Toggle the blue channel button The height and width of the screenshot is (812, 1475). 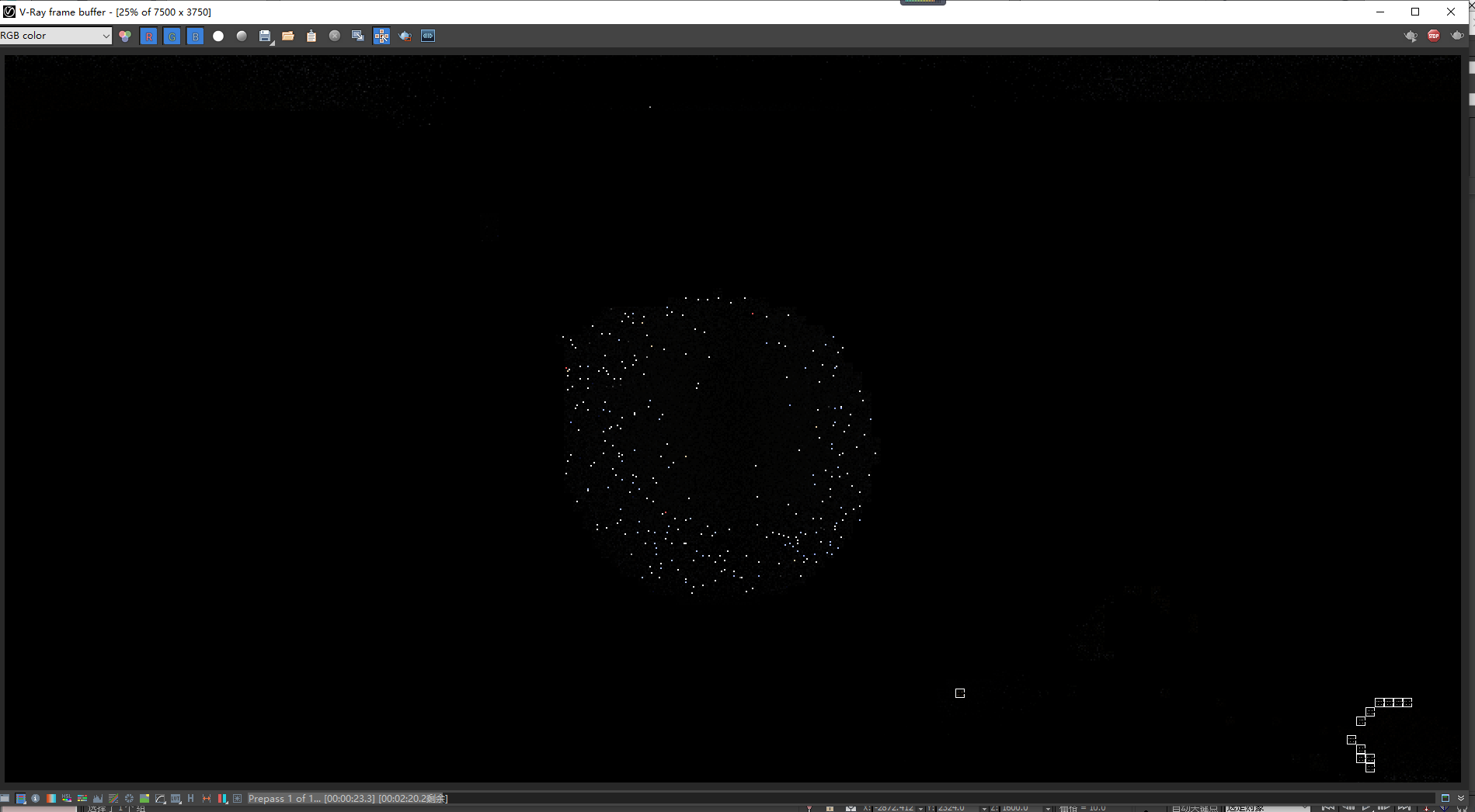coord(196,36)
